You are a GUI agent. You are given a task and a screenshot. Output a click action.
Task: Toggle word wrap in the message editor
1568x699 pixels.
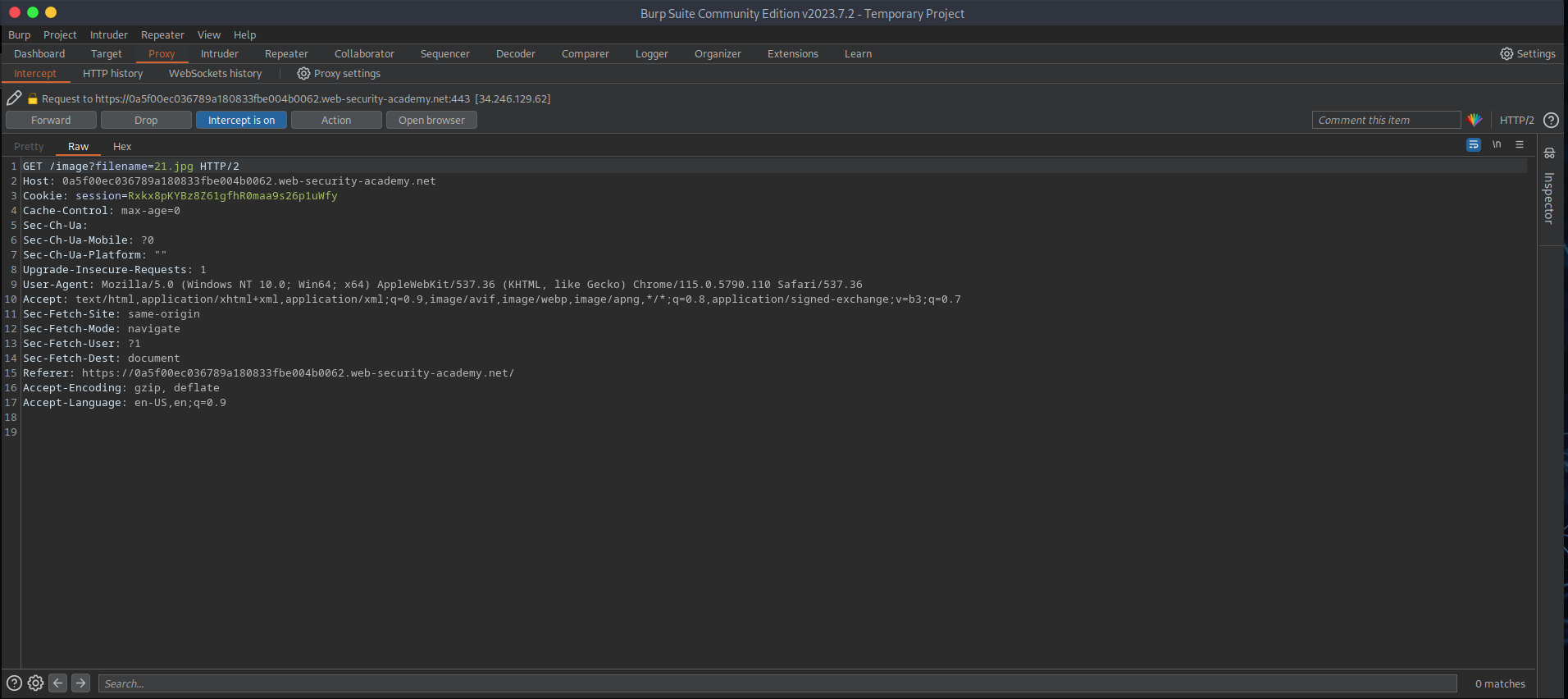tap(1474, 144)
